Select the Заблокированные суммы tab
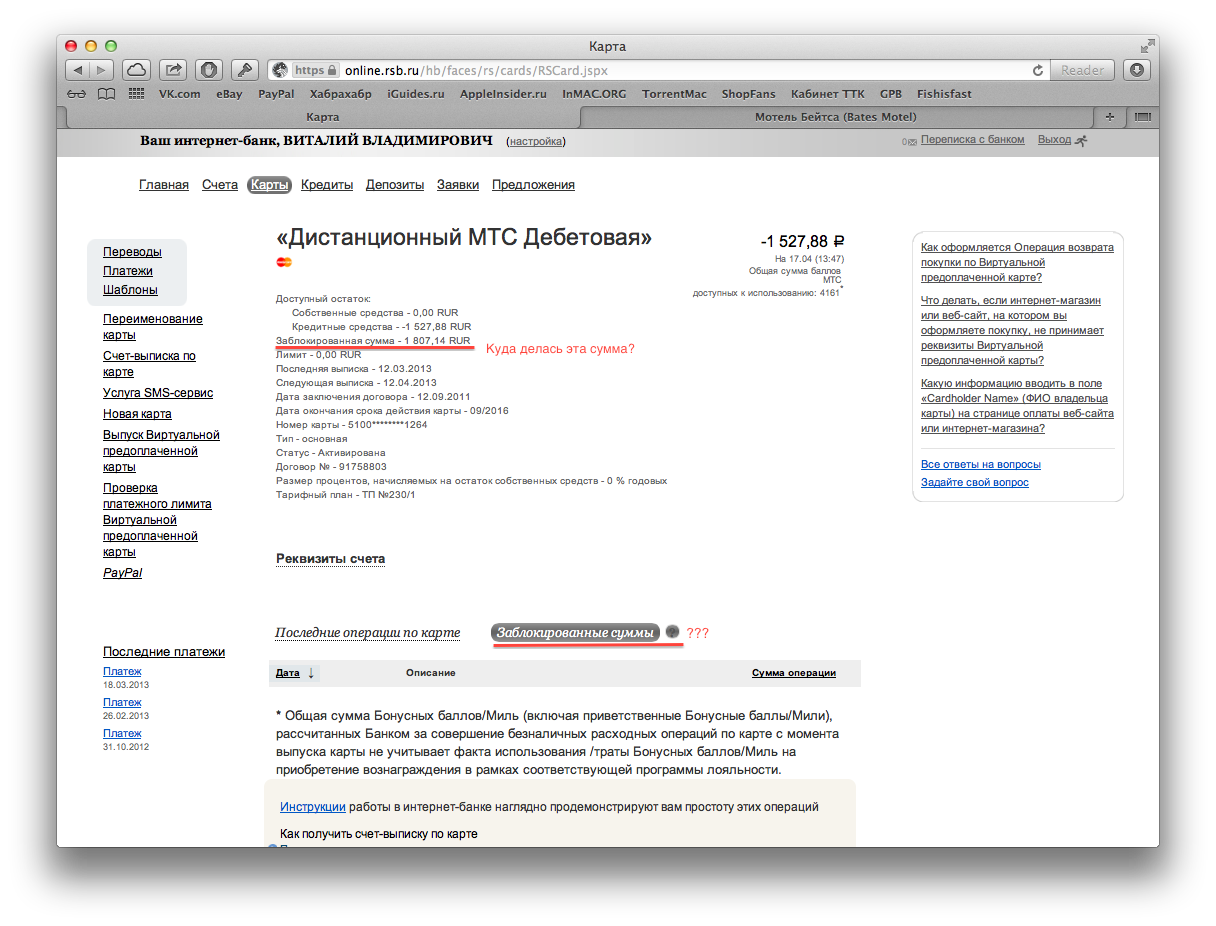Image resolution: width=1216 pixels, height=926 pixels. tap(576, 633)
